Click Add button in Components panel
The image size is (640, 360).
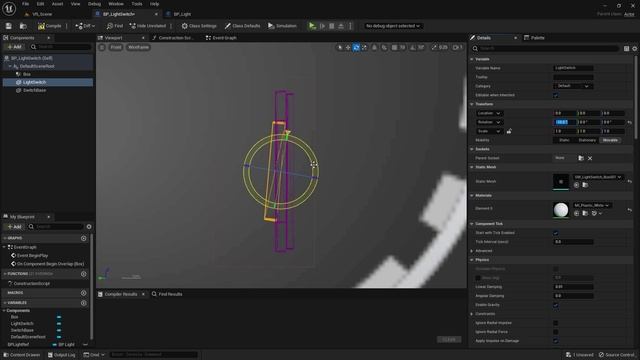point(14,47)
